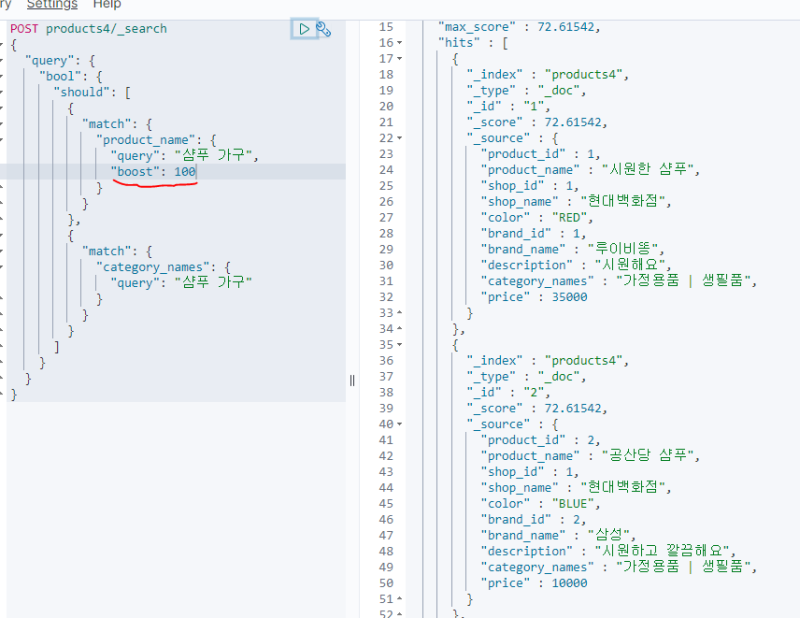The height and width of the screenshot is (618, 800).
Task: Click the fold-end marker at line 33
Action: click(x=400, y=313)
